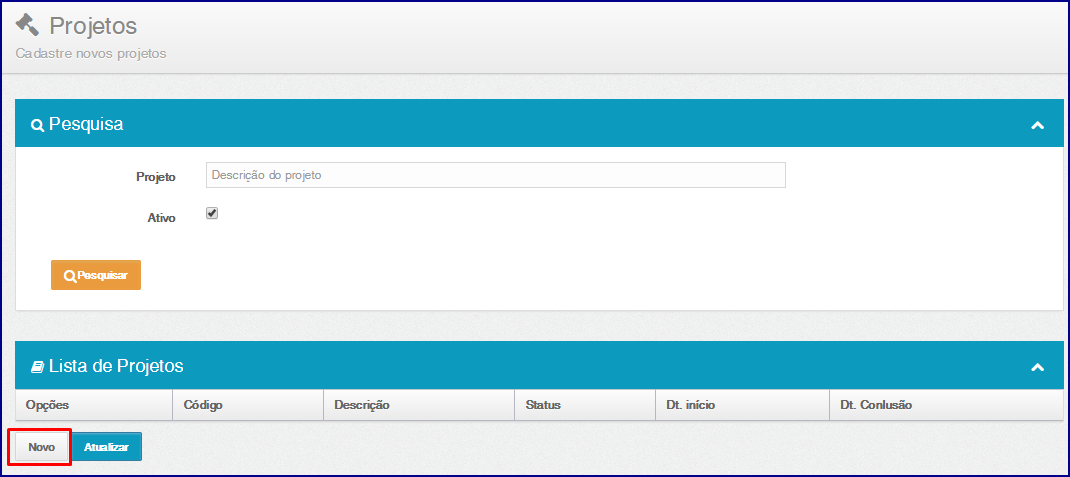Sort by the Status column header
Viewport: 1070px width, 477px height.
tap(585, 405)
